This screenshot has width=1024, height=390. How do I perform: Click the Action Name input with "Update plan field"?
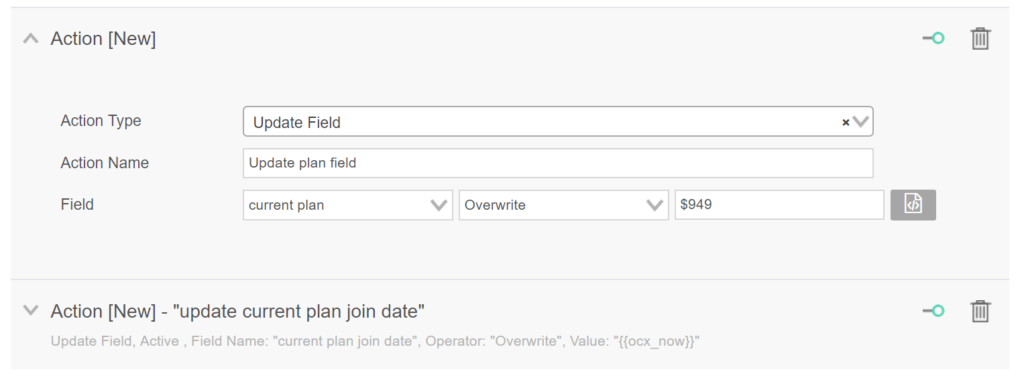pos(558,163)
